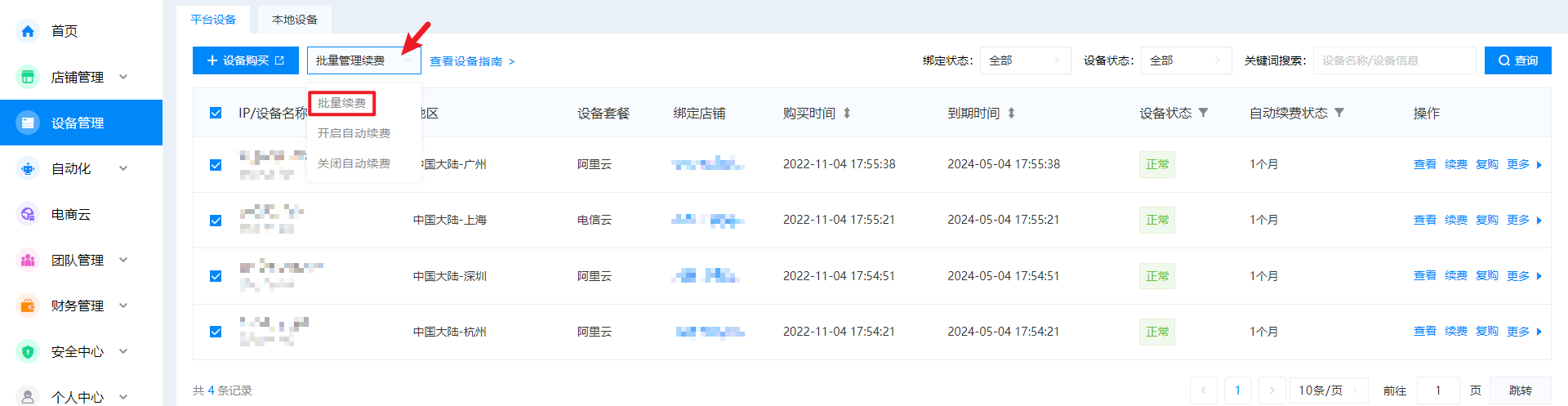This screenshot has width=1568, height=406.
Task: Switch to the 本地设备 tab
Action: [x=295, y=20]
